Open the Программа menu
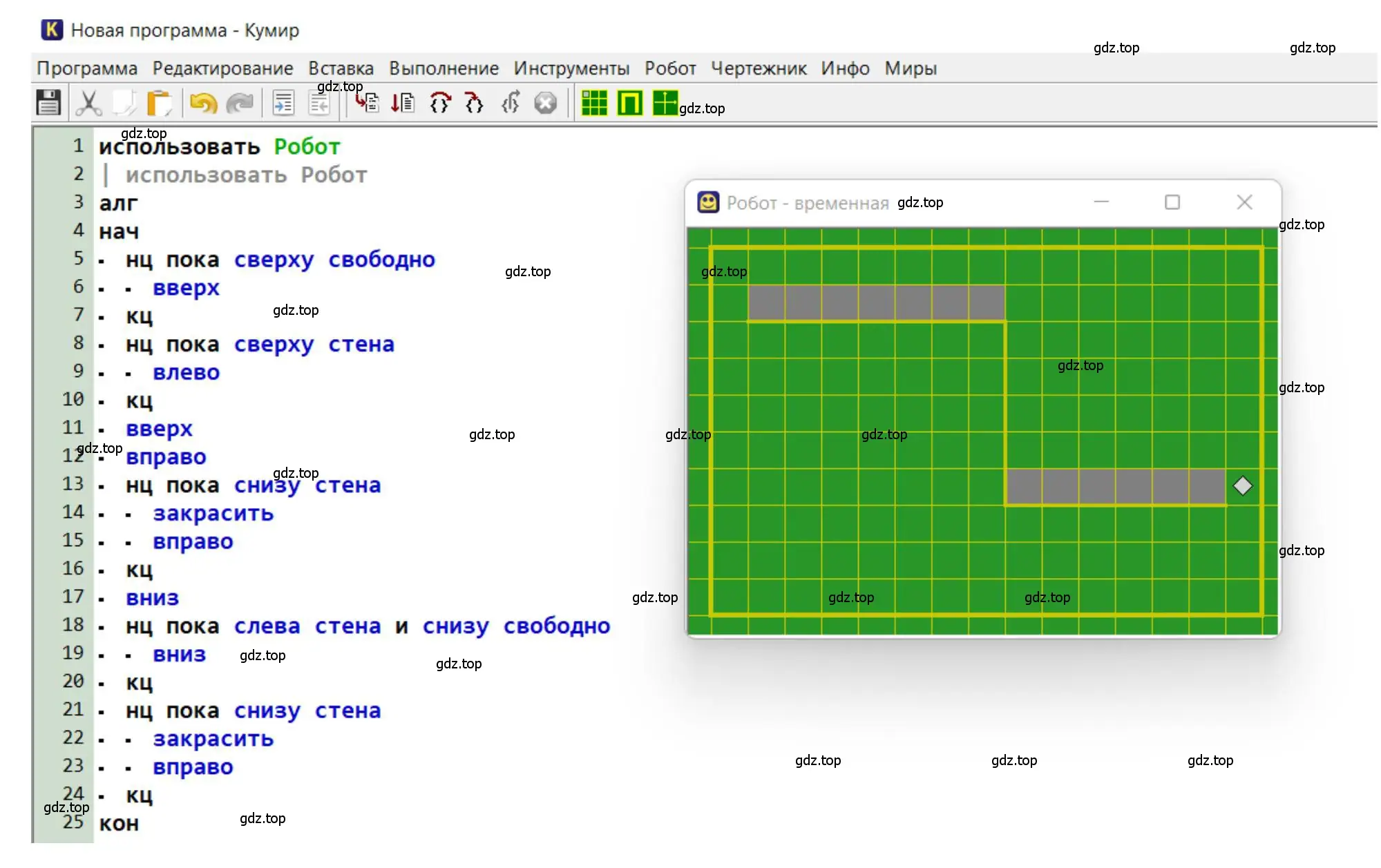Viewport: 1381px width, 868px height. (x=87, y=68)
